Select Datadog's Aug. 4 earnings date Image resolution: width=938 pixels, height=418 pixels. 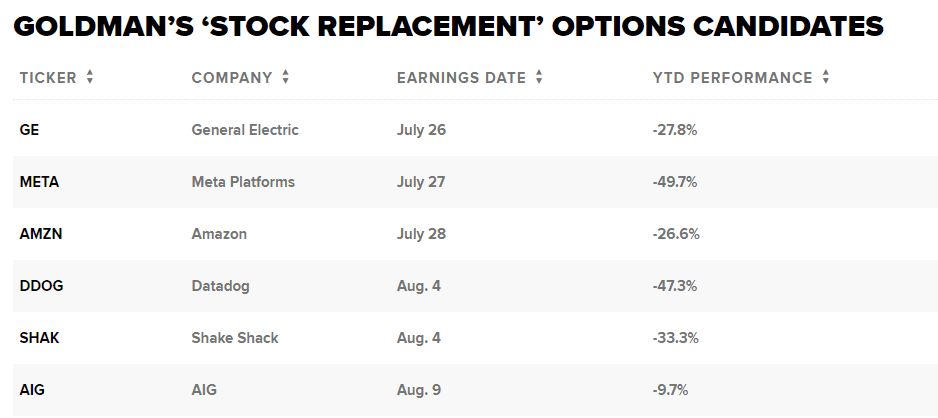pyautogui.click(x=419, y=286)
